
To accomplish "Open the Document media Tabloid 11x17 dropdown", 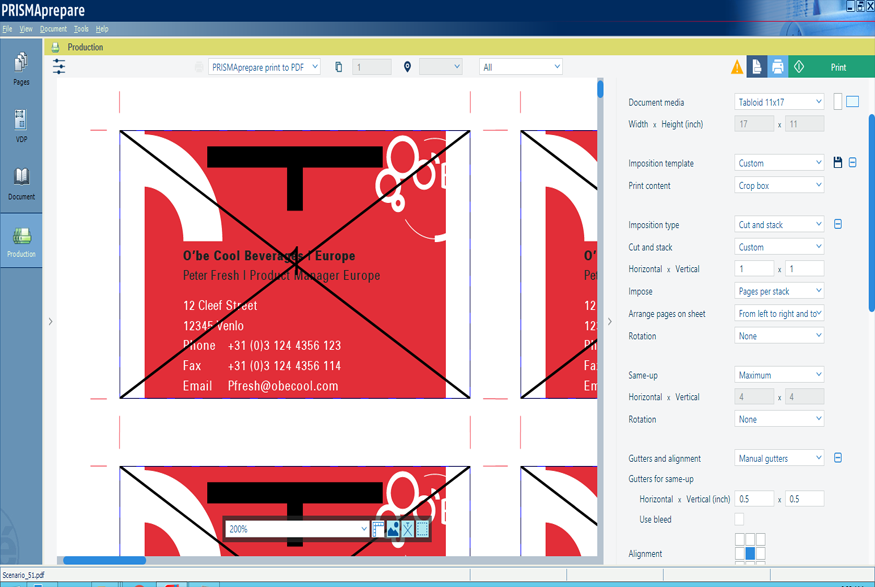I will point(779,102).
